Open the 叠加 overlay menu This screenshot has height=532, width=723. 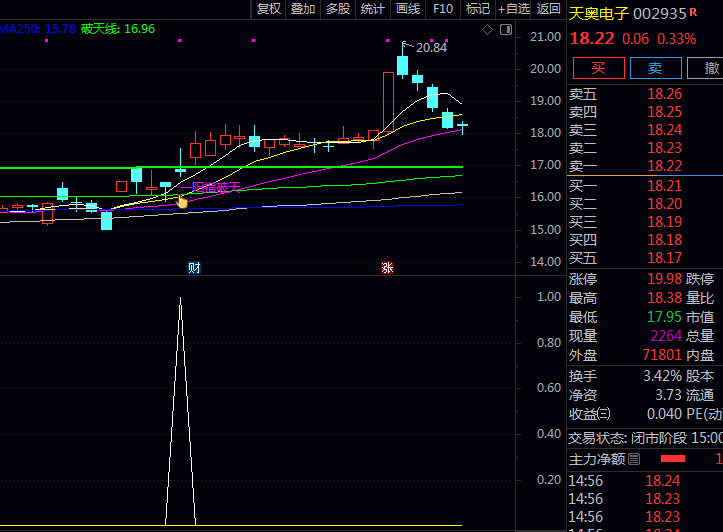click(x=303, y=9)
